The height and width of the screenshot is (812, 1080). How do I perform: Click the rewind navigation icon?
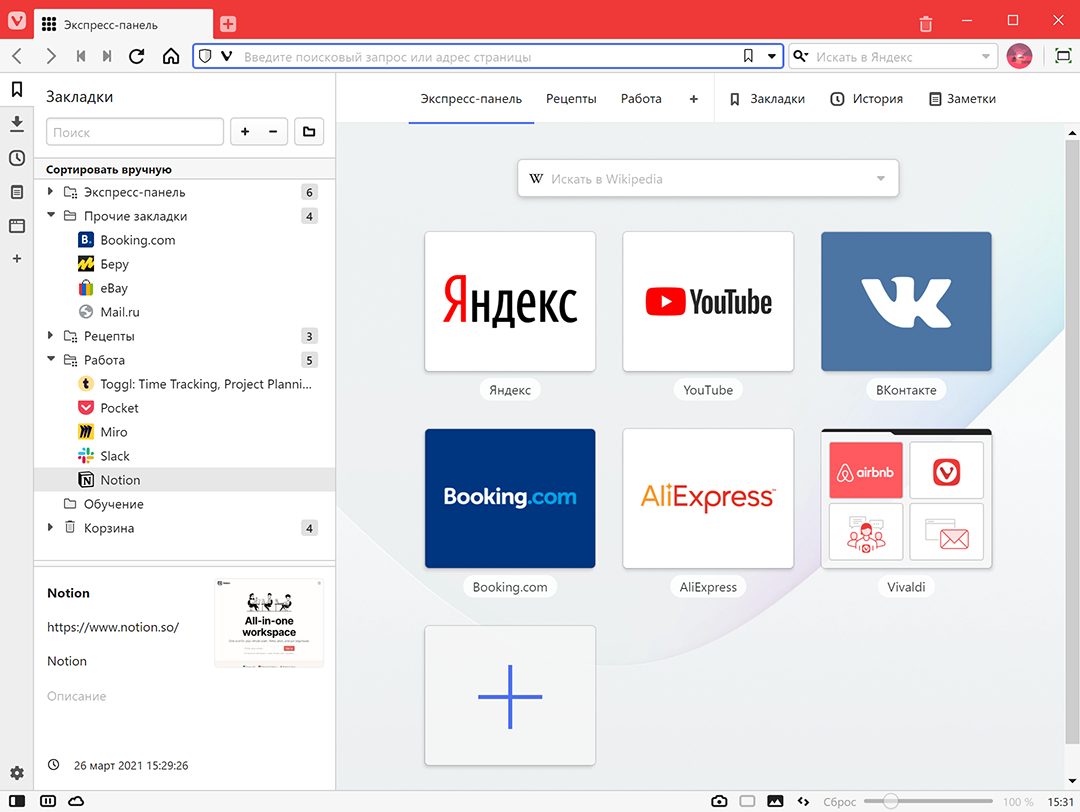click(x=81, y=56)
